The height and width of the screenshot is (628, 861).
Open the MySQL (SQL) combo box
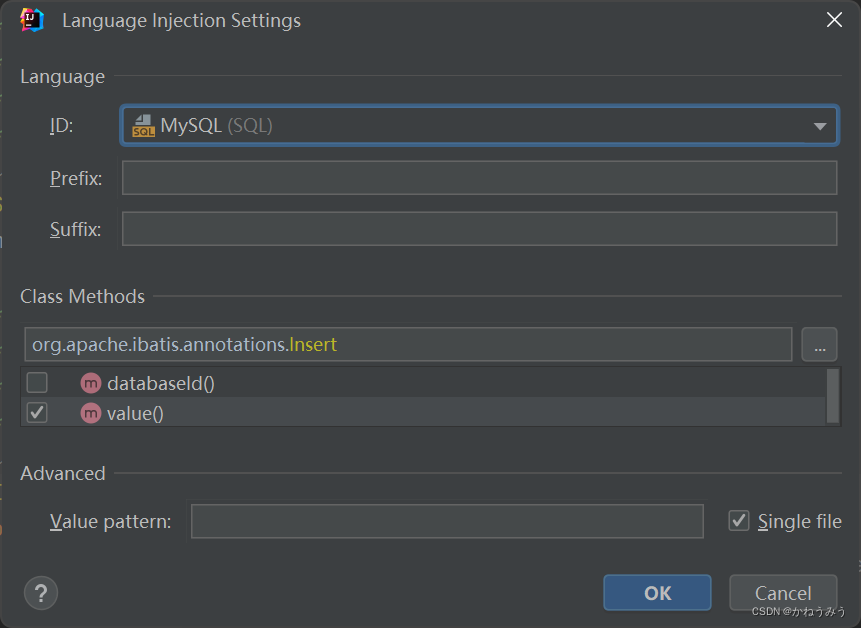click(479, 126)
